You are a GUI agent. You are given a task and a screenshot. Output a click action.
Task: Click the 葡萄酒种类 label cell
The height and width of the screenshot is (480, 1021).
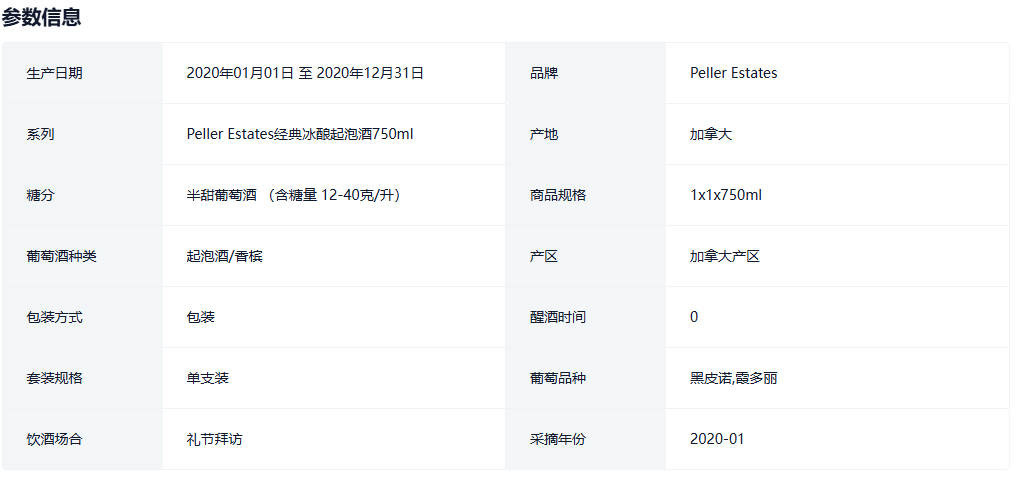(62, 256)
